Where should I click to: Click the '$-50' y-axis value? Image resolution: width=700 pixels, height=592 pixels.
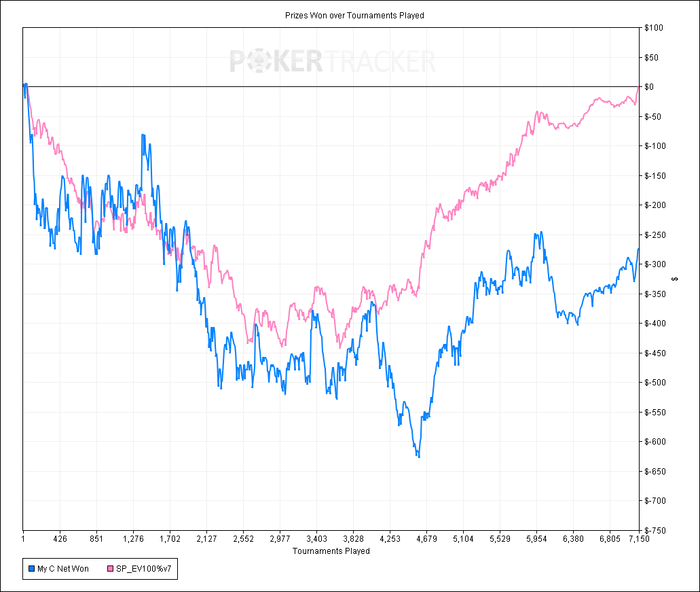[x=654, y=117]
